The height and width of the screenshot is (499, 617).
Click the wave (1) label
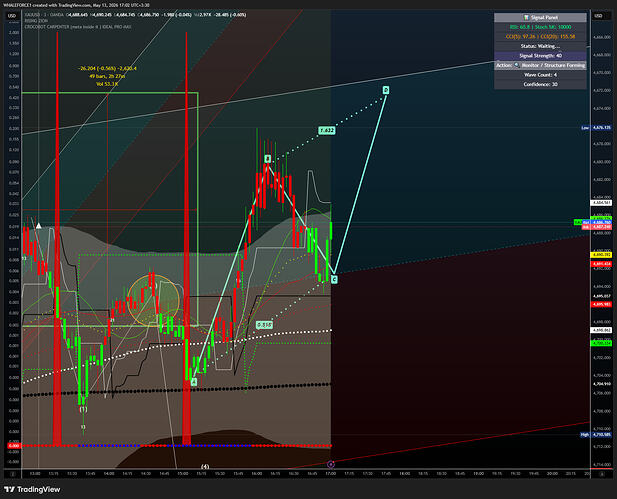coord(83,409)
